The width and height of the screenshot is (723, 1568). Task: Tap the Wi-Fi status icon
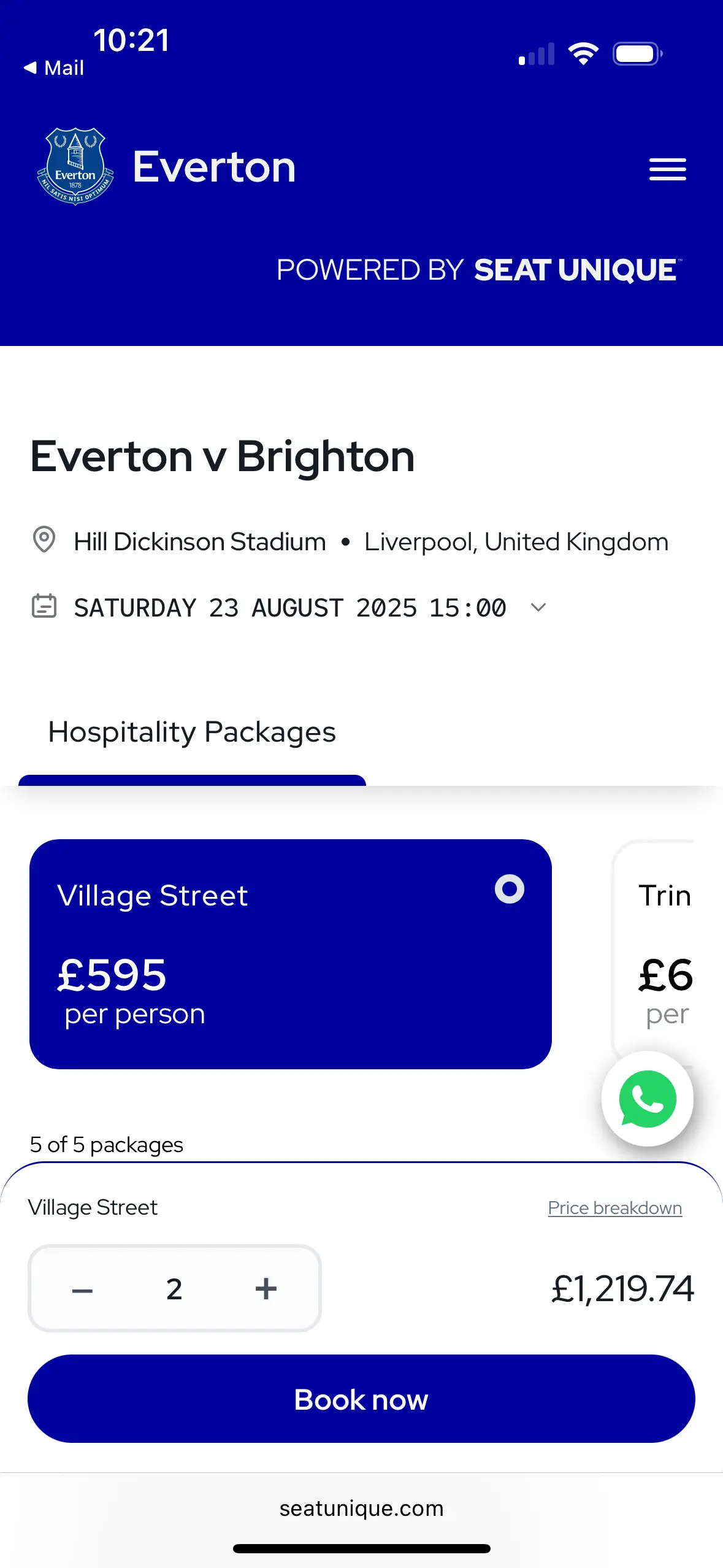point(583,54)
